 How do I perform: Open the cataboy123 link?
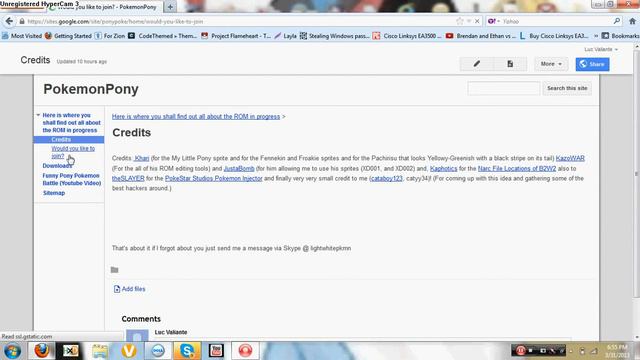(x=387, y=178)
